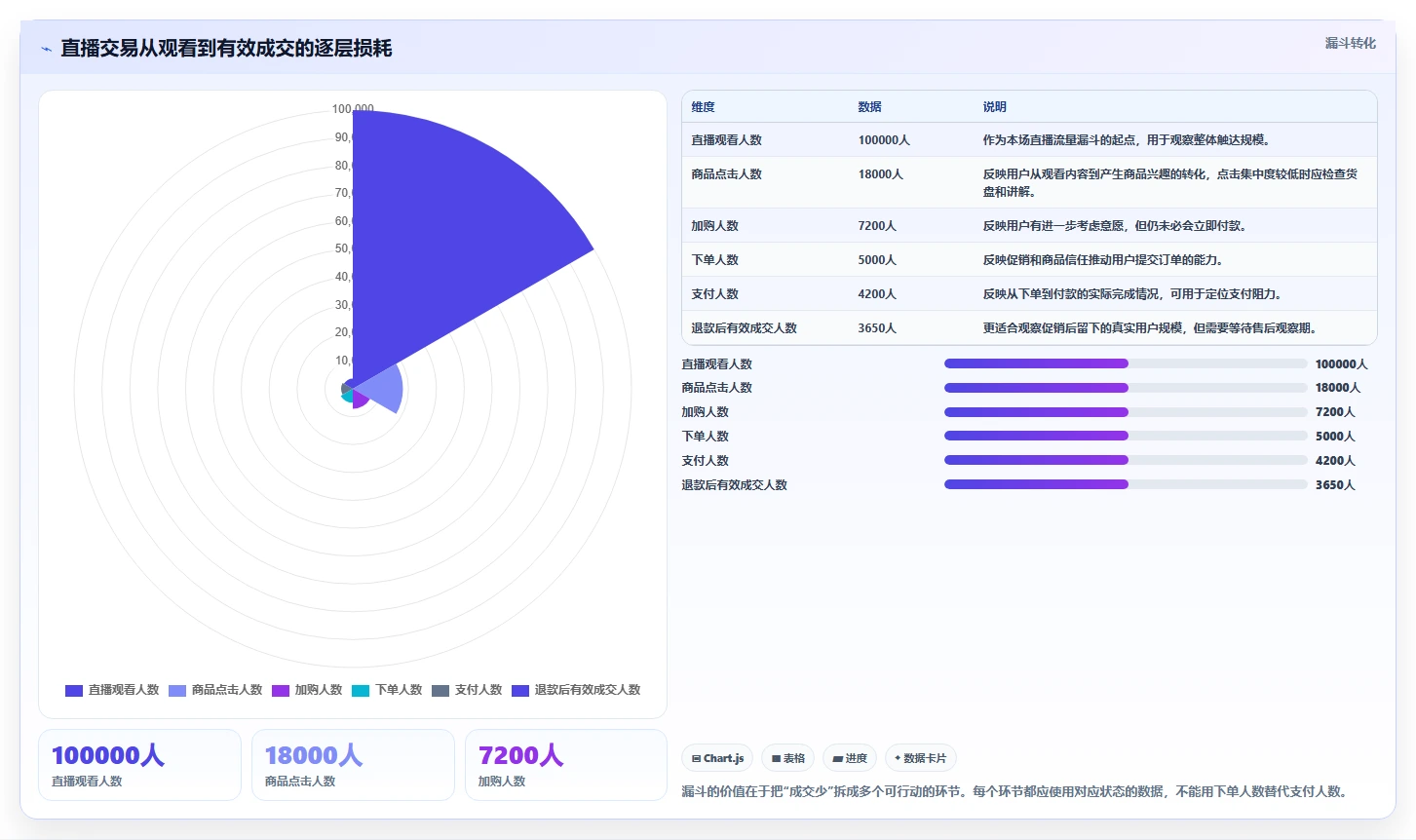Click the 支付人数 progress bar
This screenshot has width=1416, height=840.
point(1126,460)
